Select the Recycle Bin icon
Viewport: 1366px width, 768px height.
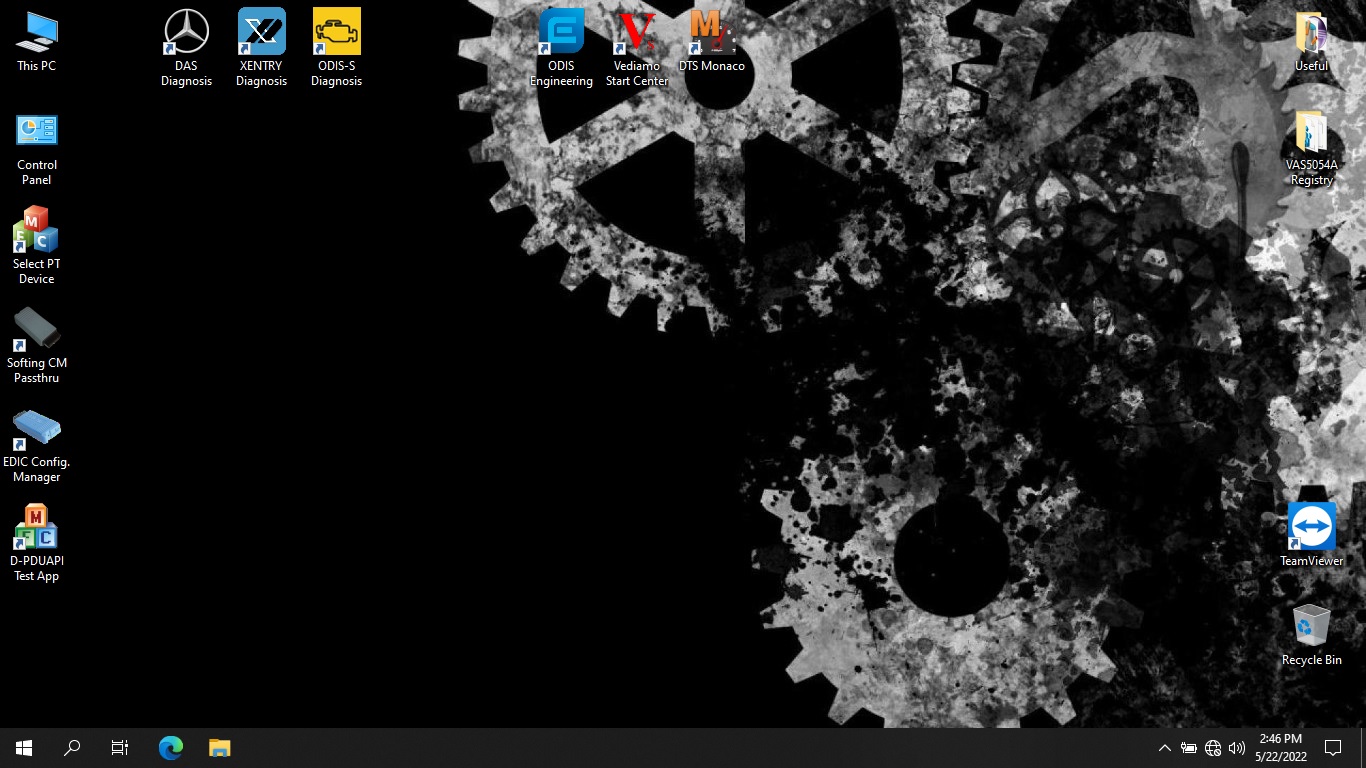[x=1311, y=634]
